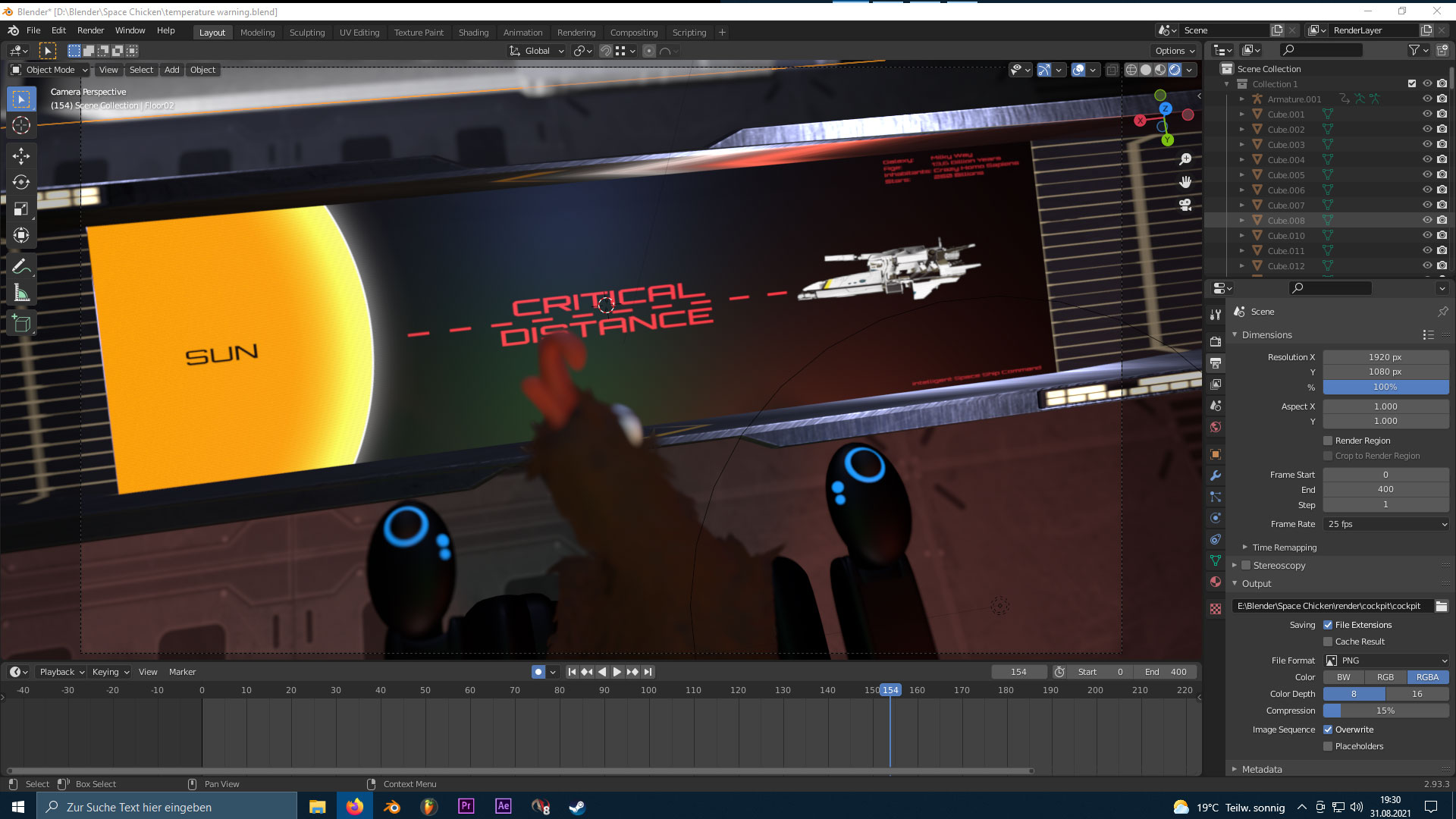The image size is (1456, 819).
Task: Open the Modifier properties wrench tab
Action: 1216,475
